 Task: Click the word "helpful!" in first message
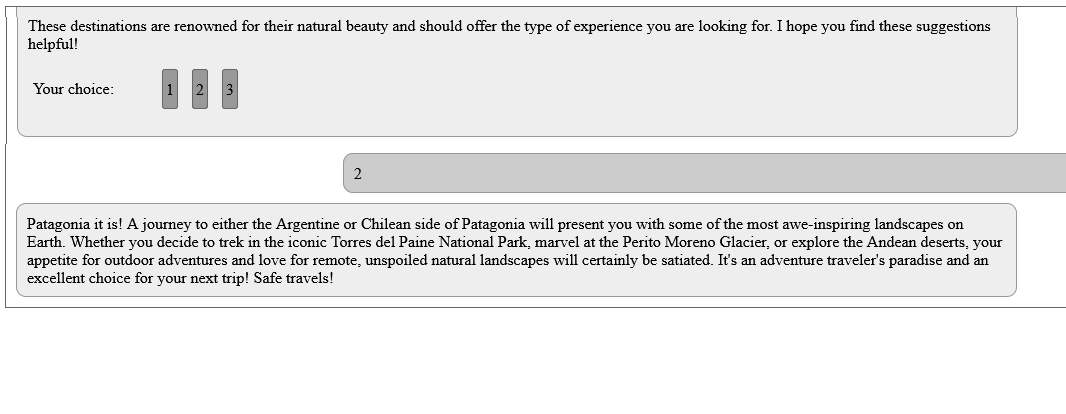tap(52, 44)
